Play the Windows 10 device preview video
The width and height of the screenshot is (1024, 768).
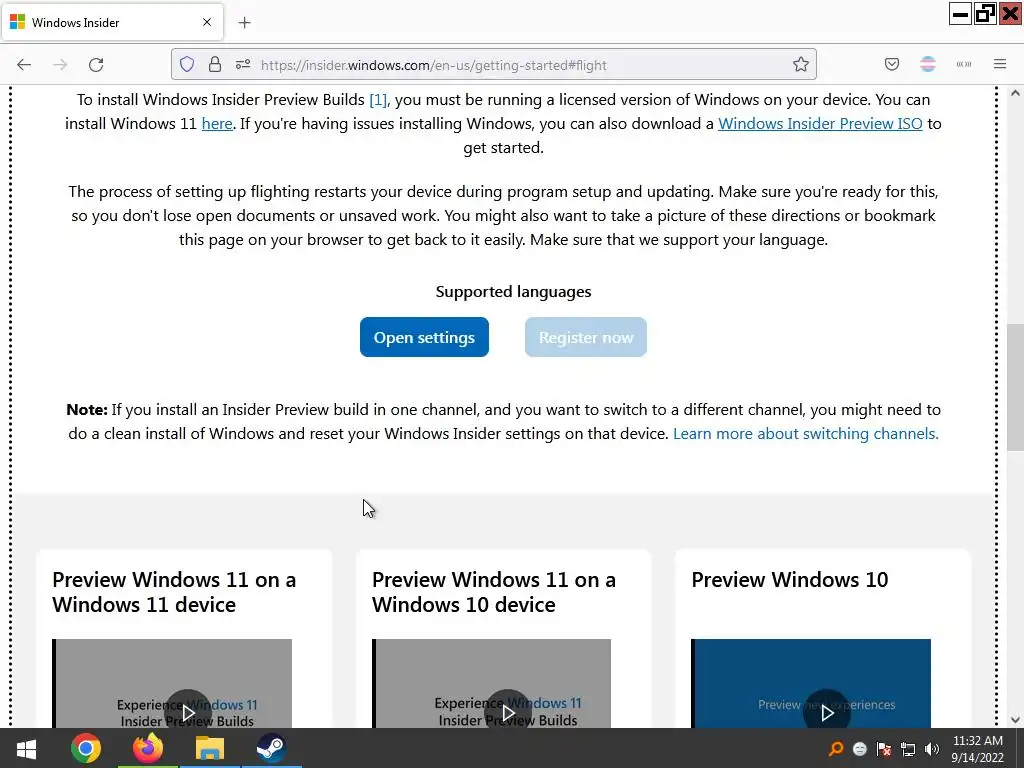point(508,712)
